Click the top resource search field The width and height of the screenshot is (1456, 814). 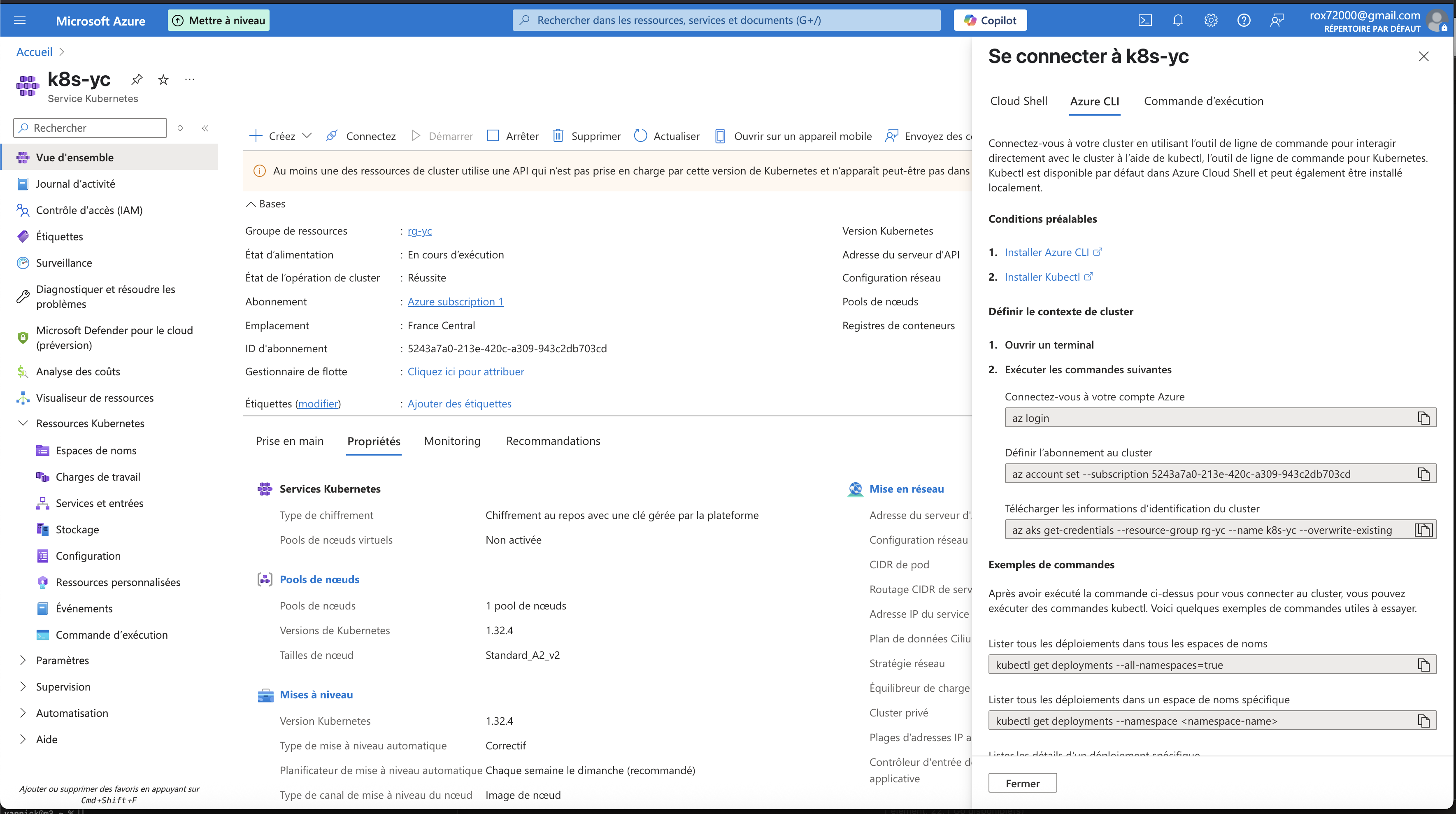tap(726, 20)
